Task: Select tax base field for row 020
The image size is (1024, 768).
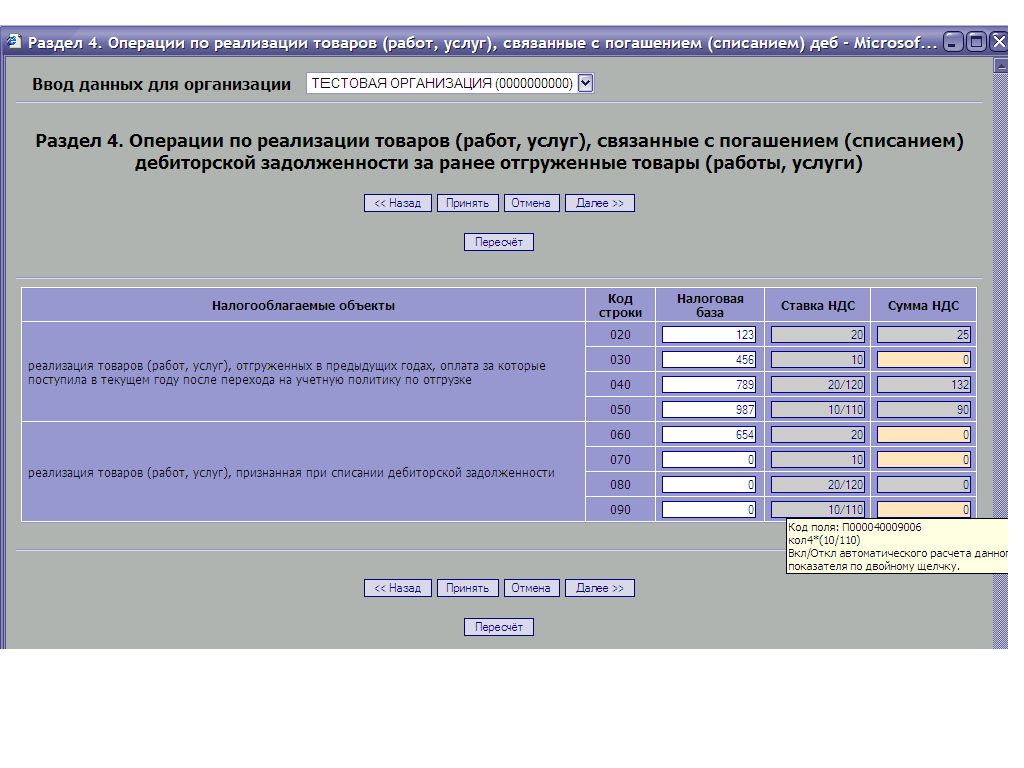Action: [709, 335]
